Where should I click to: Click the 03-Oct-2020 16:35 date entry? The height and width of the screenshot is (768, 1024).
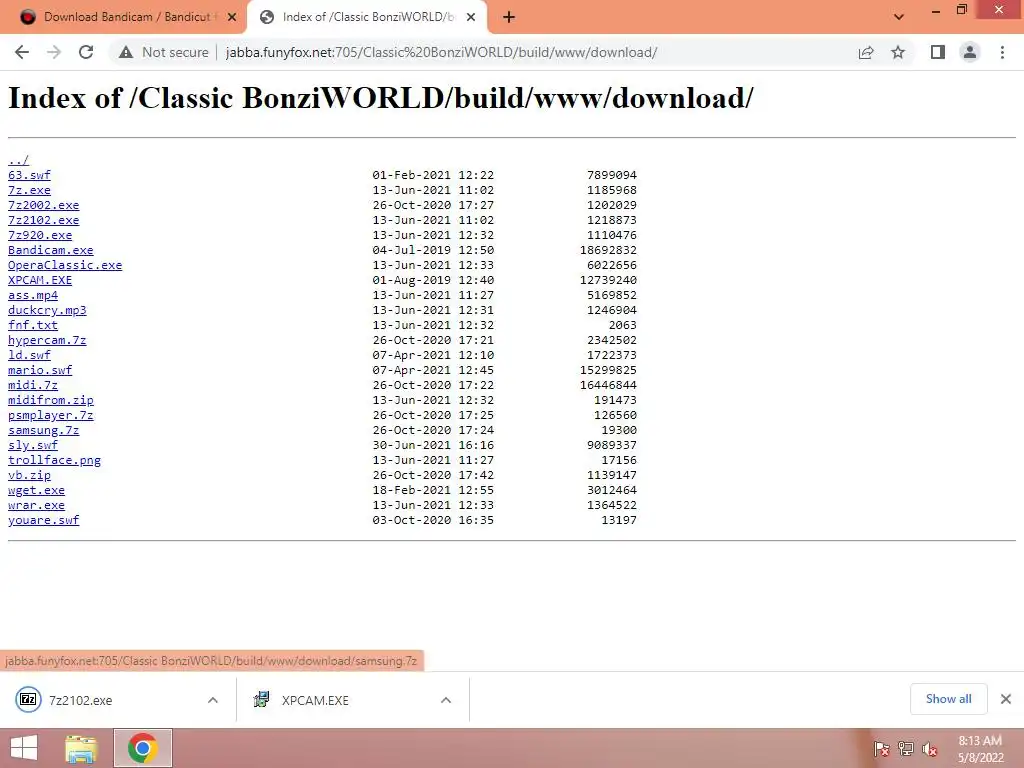pyautogui.click(x=433, y=520)
